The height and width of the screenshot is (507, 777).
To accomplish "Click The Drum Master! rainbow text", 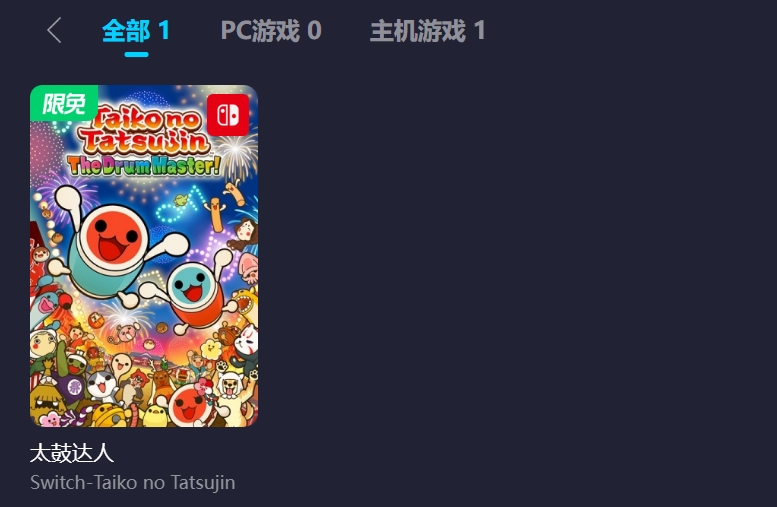I will 144,165.
